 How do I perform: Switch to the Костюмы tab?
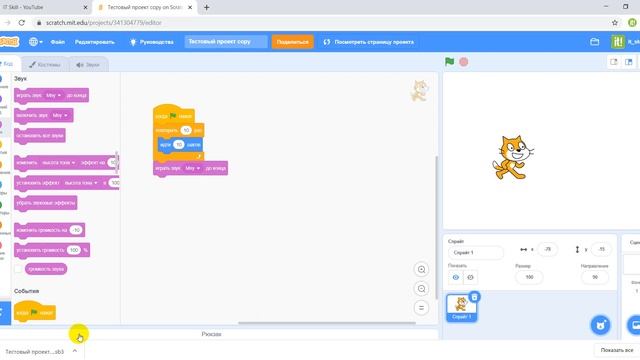(x=45, y=64)
